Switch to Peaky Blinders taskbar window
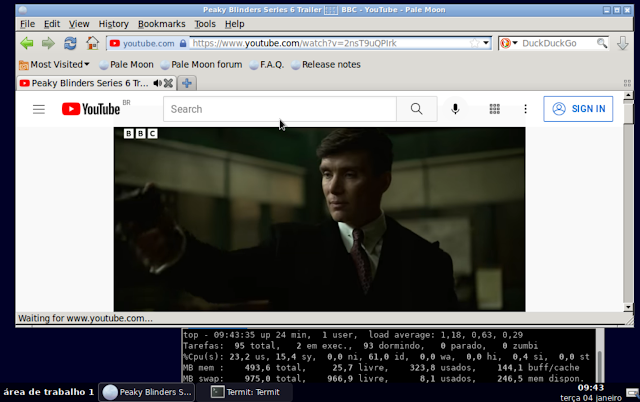The height and width of the screenshot is (402, 640). point(147,392)
